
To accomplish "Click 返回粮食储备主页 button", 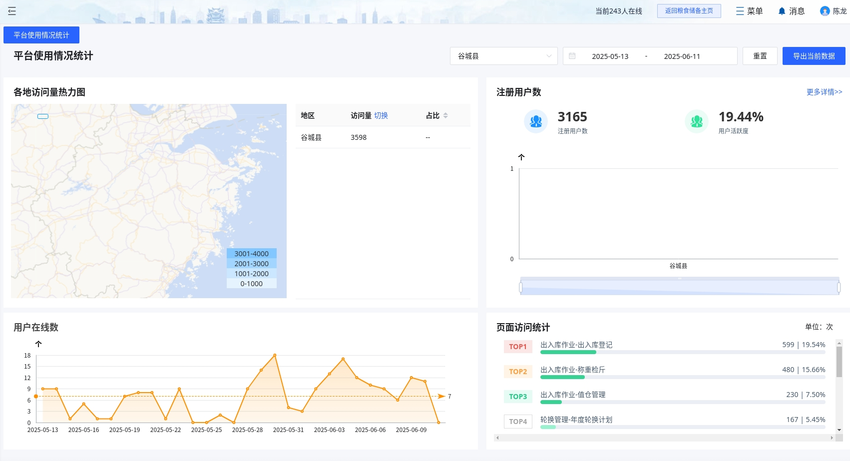I will point(689,11).
